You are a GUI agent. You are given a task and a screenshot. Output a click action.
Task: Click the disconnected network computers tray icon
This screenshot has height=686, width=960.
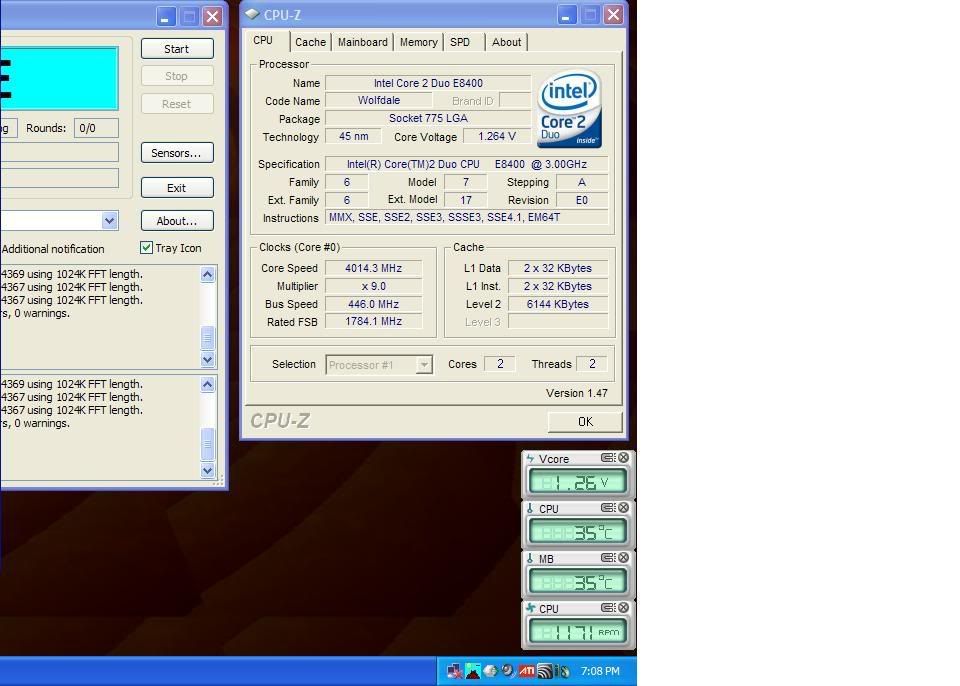(x=455, y=671)
